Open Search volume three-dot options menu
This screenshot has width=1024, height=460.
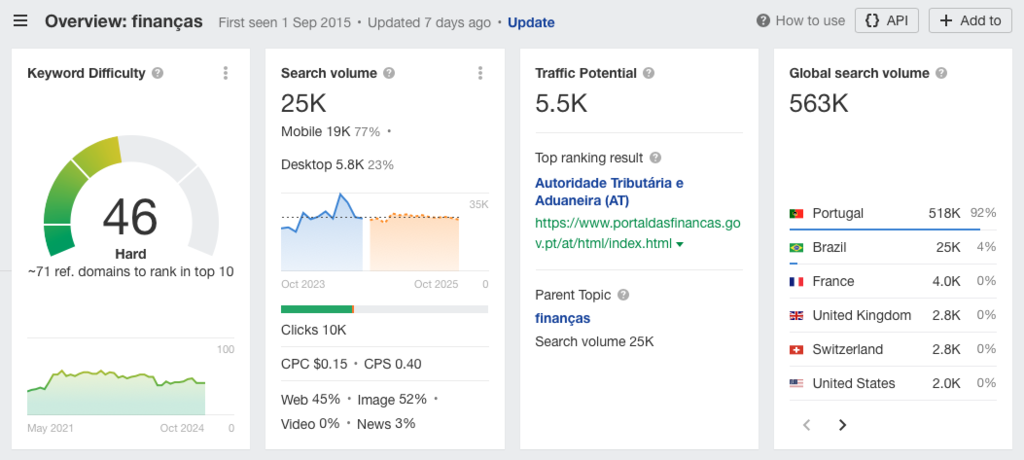(480, 73)
